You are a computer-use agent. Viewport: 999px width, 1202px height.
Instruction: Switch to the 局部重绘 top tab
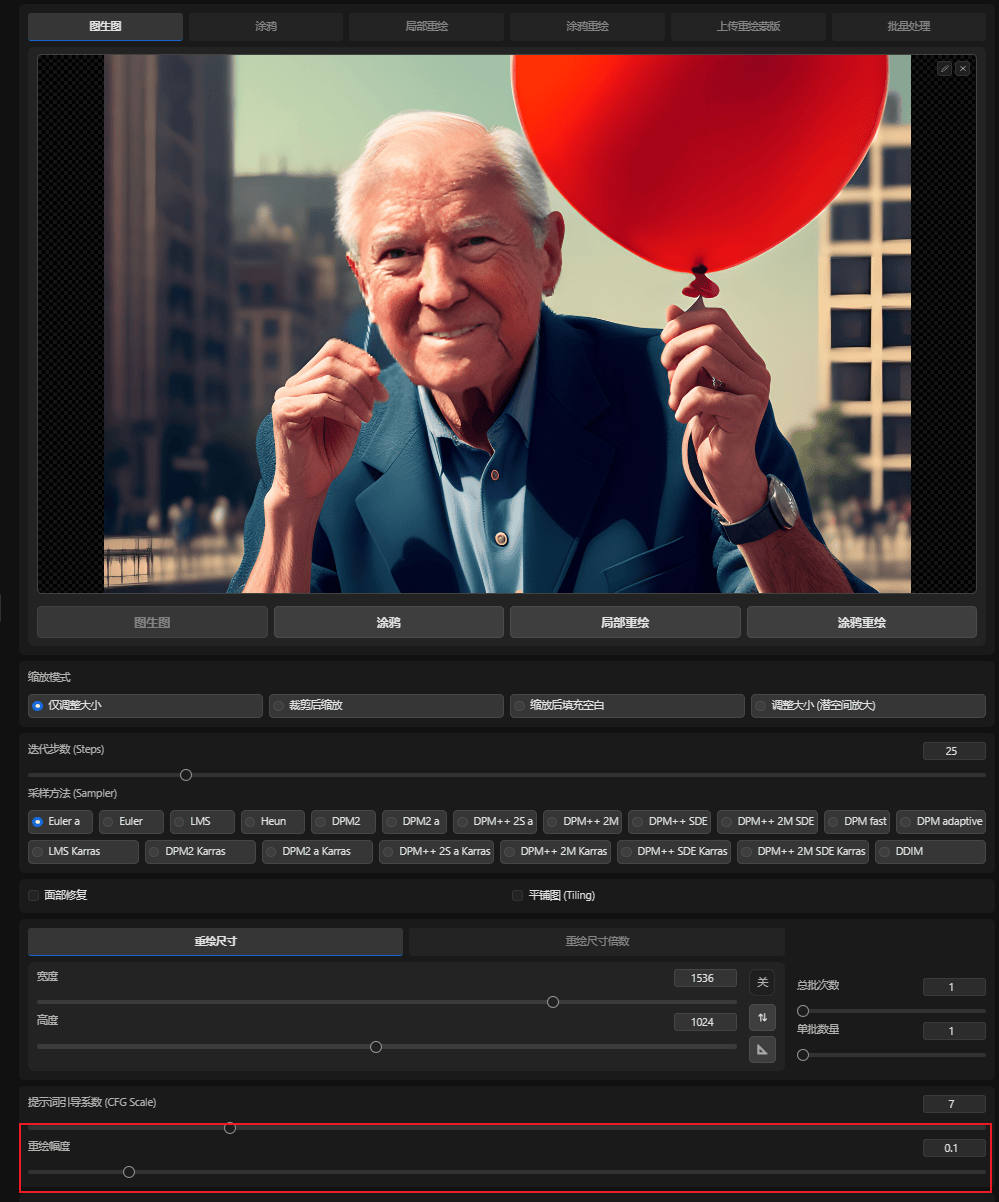tap(426, 27)
